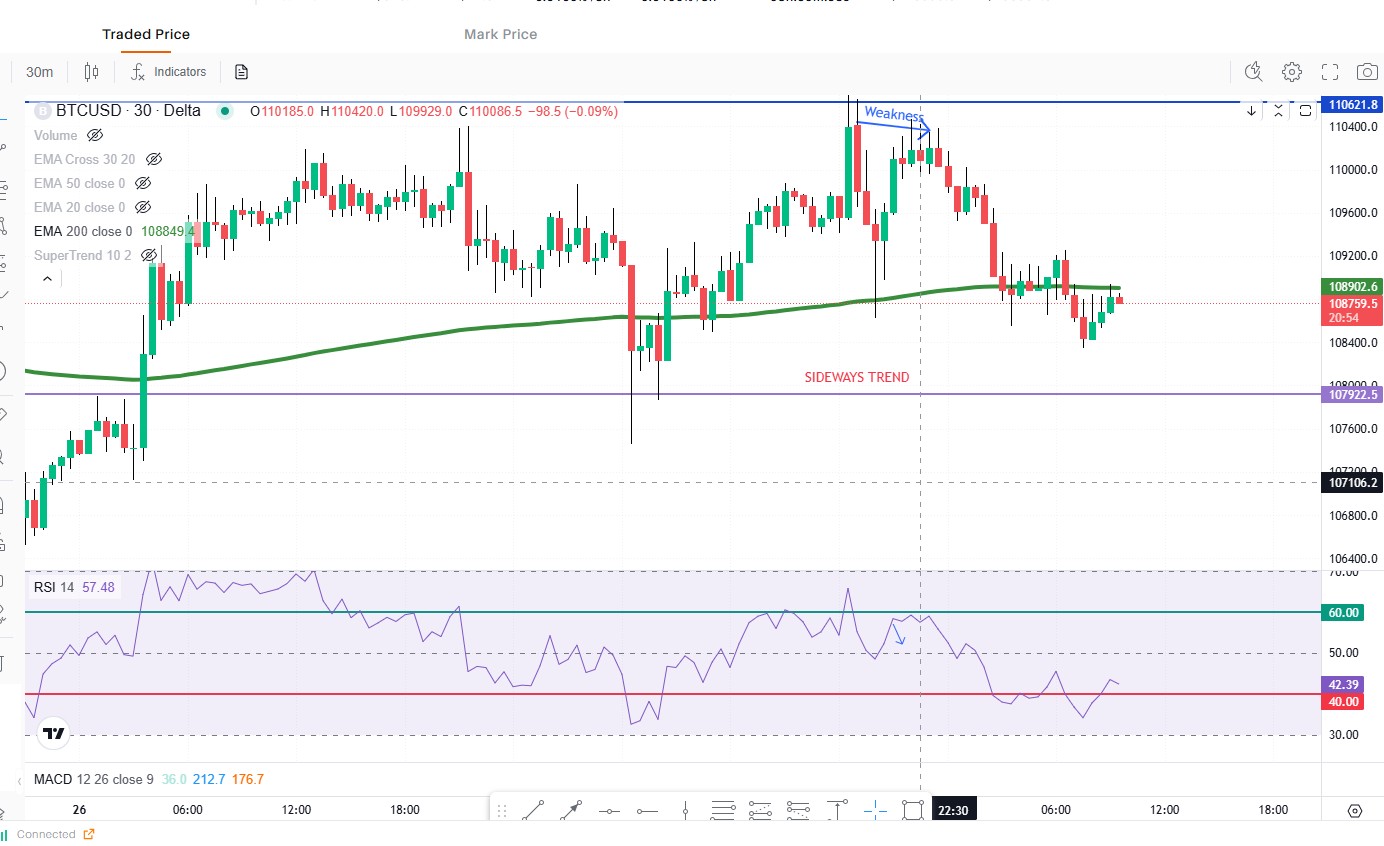The width and height of the screenshot is (1384, 846).
Task: Open the indicator templates document icon
Action: tap(241, 72)
